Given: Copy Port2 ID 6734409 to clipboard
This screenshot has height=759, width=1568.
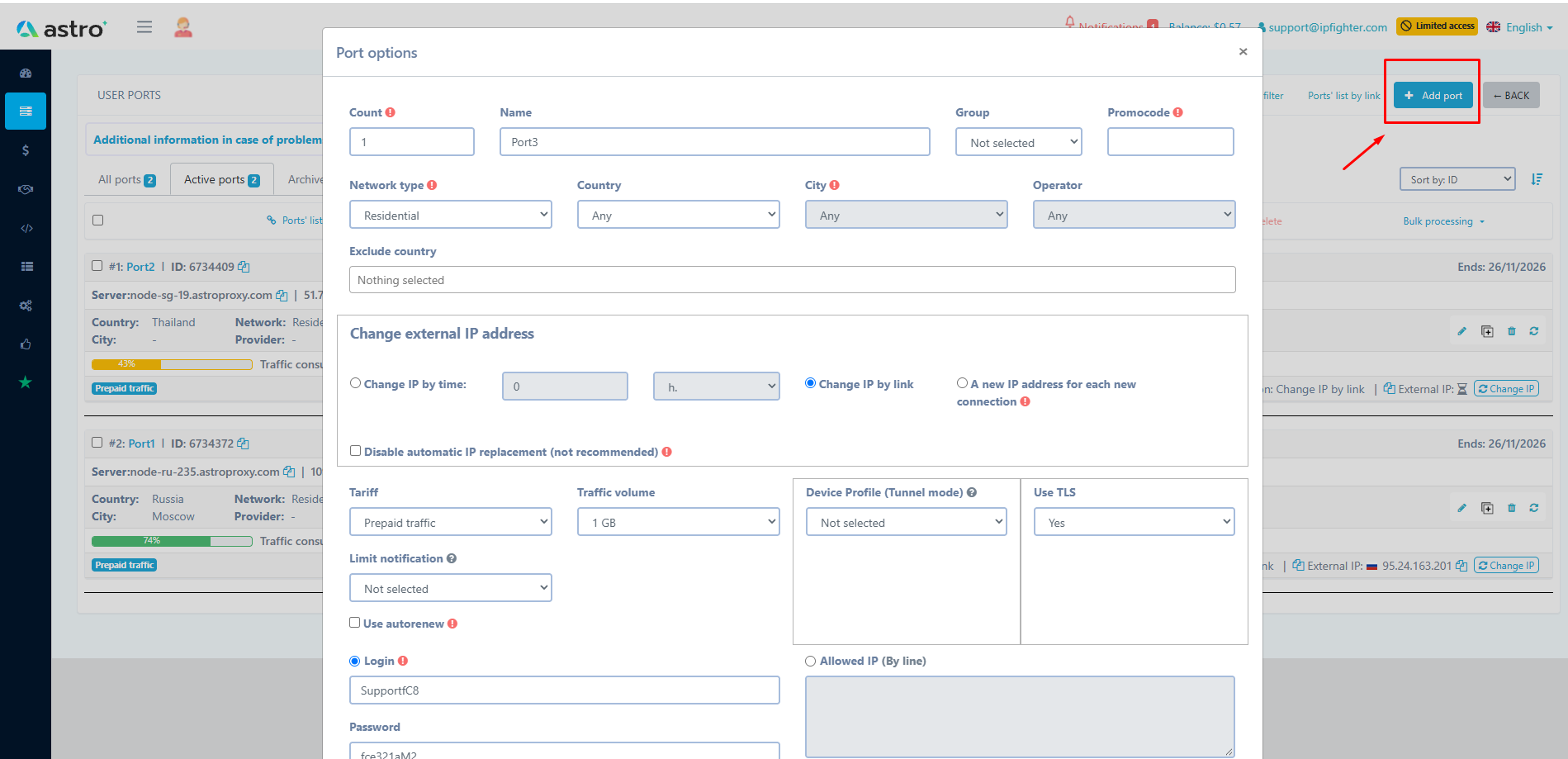Looking at the screenshot, I should [244, 267].
